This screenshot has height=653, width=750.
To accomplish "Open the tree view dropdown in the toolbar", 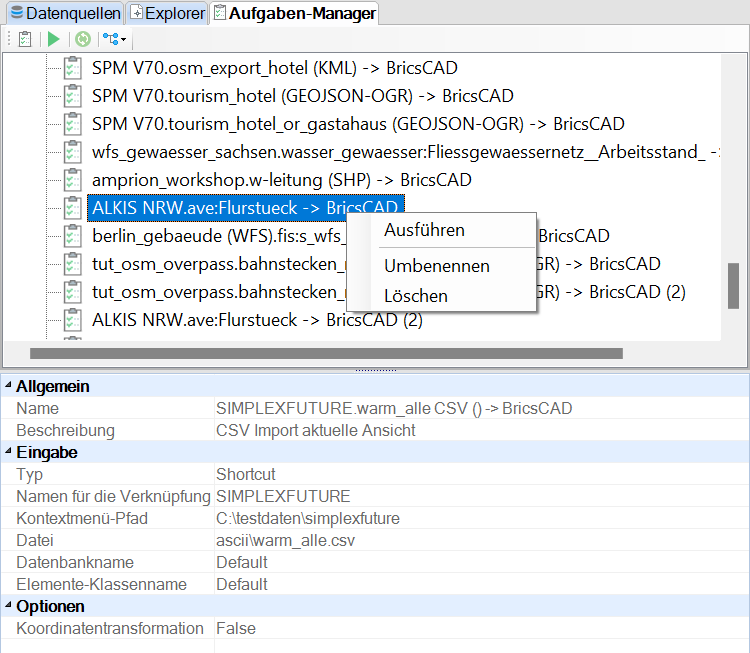I will 114,39.
